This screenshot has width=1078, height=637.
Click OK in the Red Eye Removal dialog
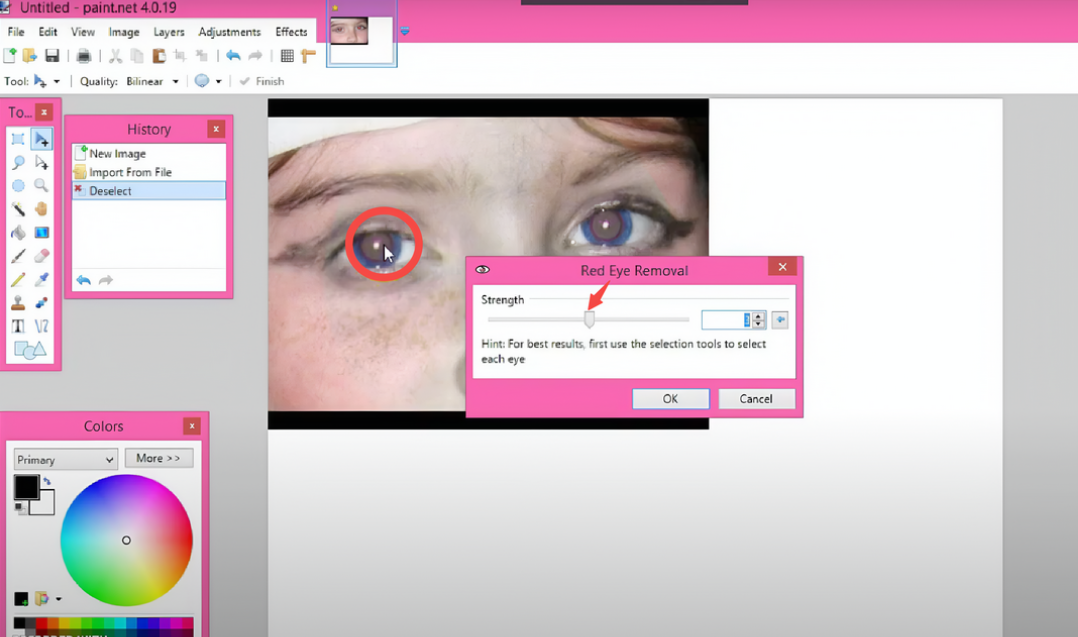click(x=670, y=398)
